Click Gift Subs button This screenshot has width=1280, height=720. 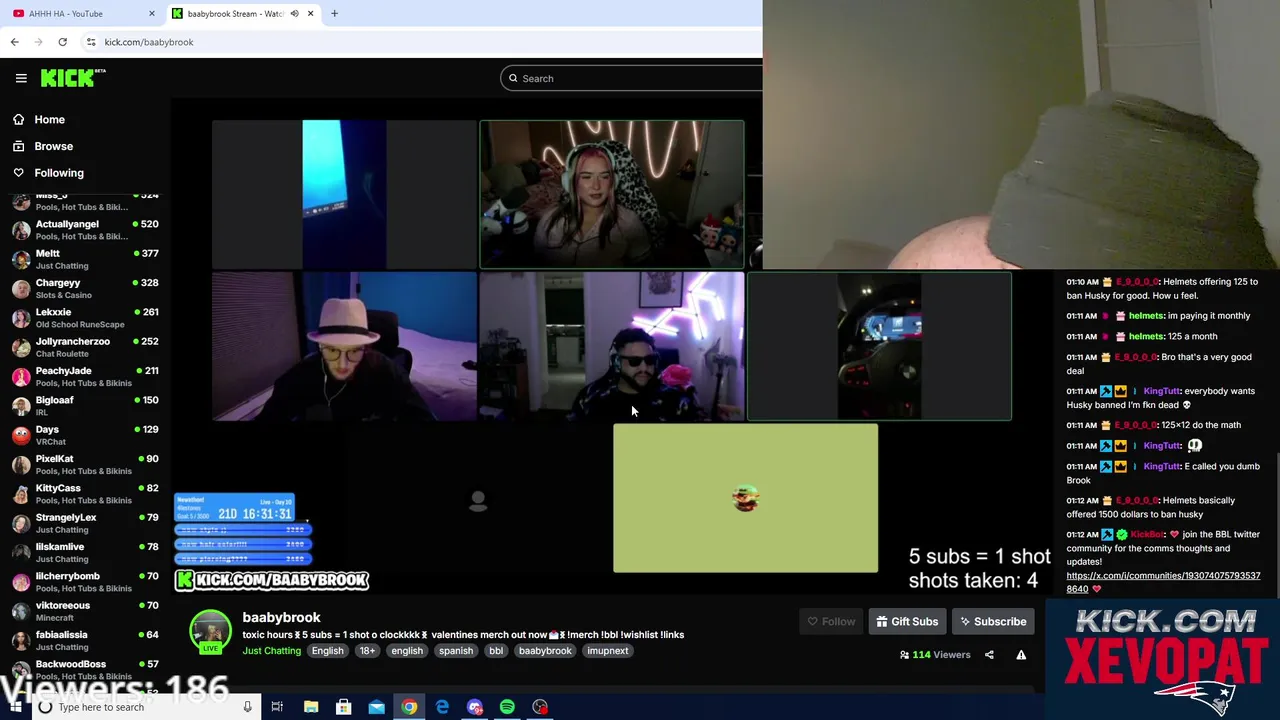pyautogui.click(x=907, y=622)
